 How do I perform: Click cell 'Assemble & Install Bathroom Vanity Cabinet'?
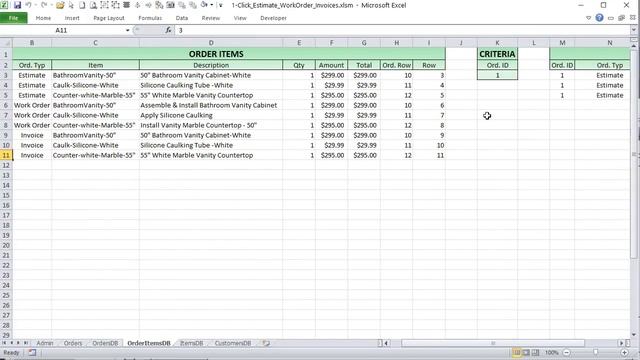pos(211,105)
